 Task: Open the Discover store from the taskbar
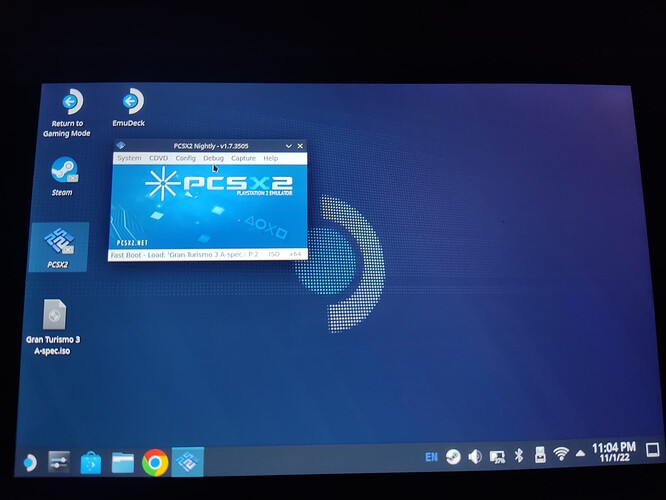[x=90, y=462]
